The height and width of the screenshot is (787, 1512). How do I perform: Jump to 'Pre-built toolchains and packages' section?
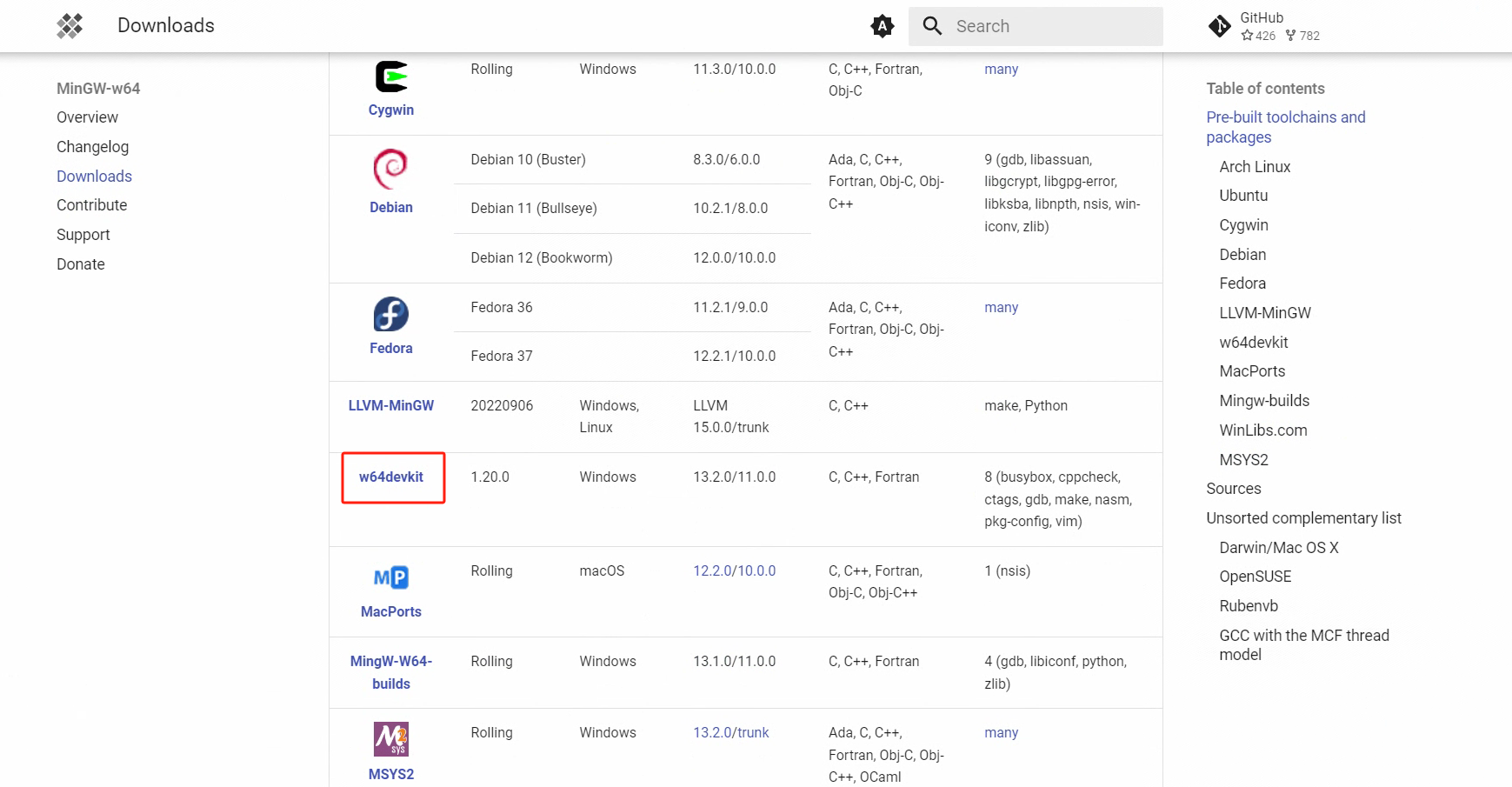(1285, 127)
